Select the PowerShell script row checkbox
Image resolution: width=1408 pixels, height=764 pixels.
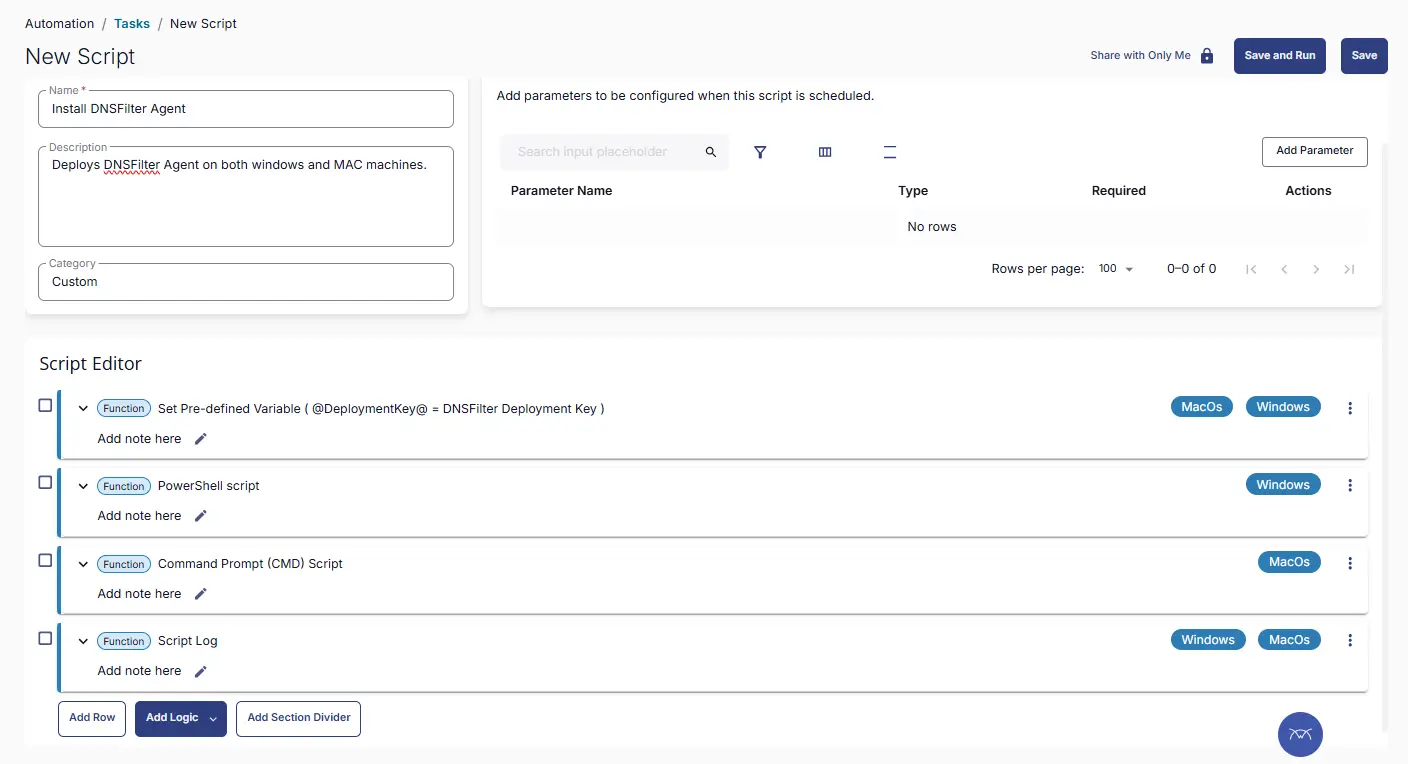click(x=45, y=483)
